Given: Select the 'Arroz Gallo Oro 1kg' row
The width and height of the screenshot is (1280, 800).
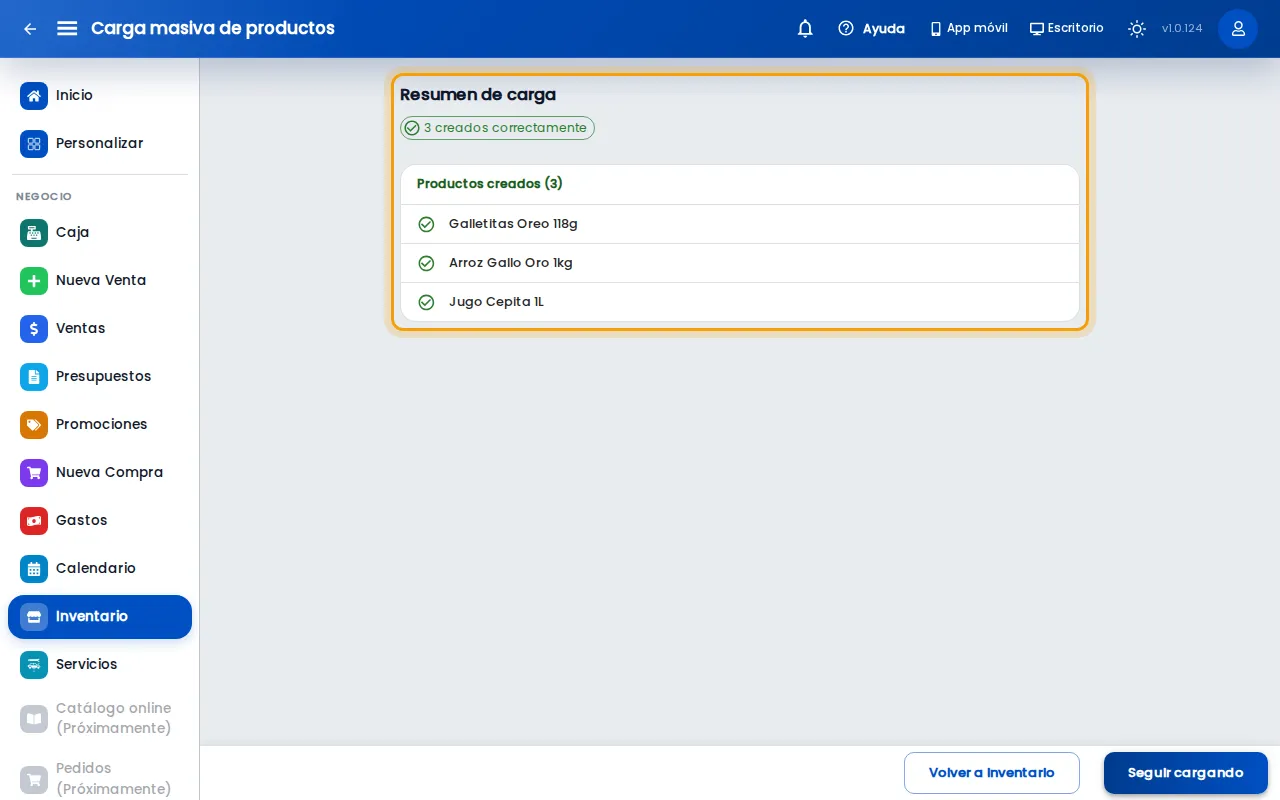Looking at the screenshot, I should [x=740, y=263].
